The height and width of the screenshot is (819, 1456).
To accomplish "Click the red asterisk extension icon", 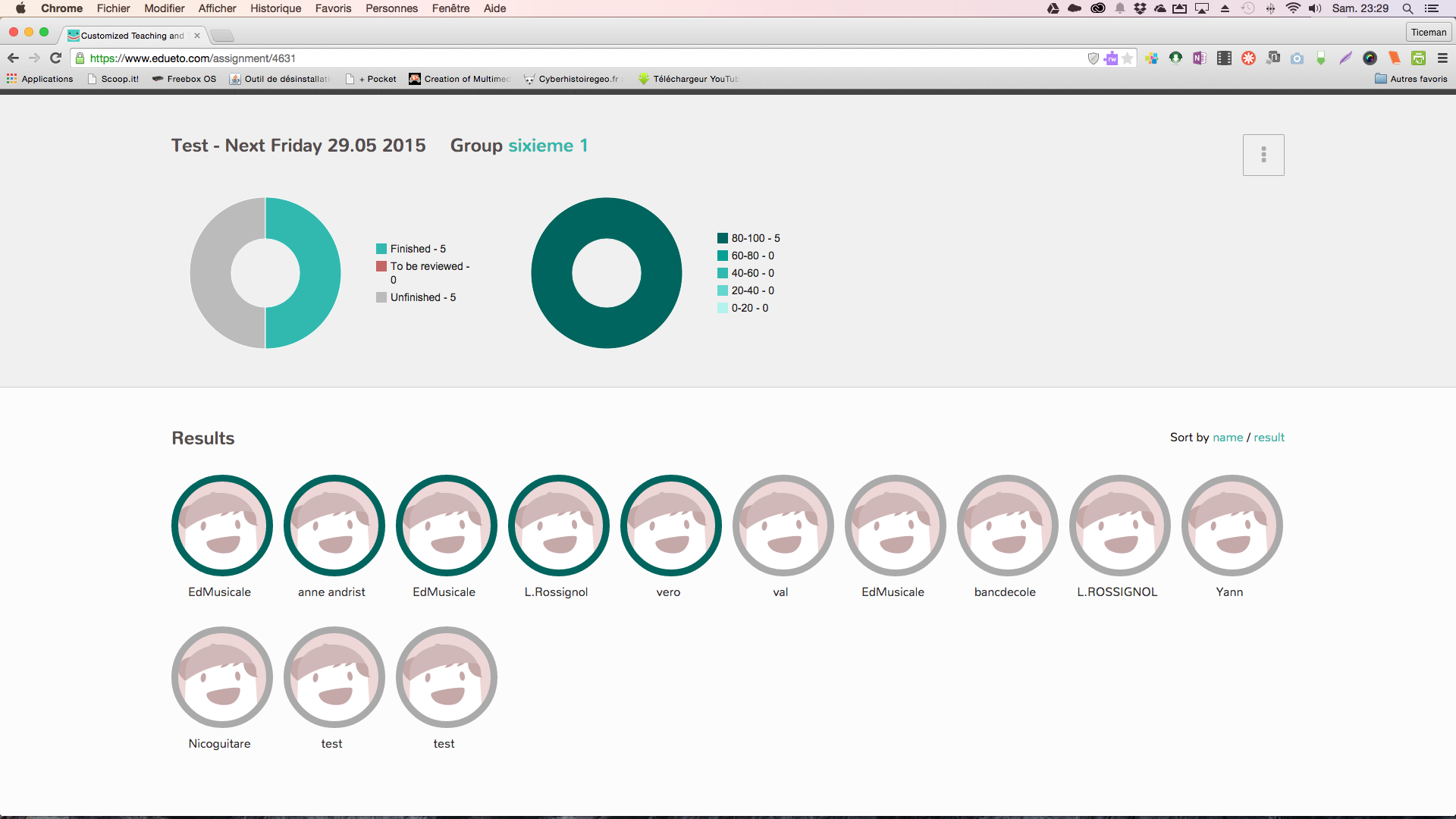I will pyautogui.click(x=1248, y=58).
